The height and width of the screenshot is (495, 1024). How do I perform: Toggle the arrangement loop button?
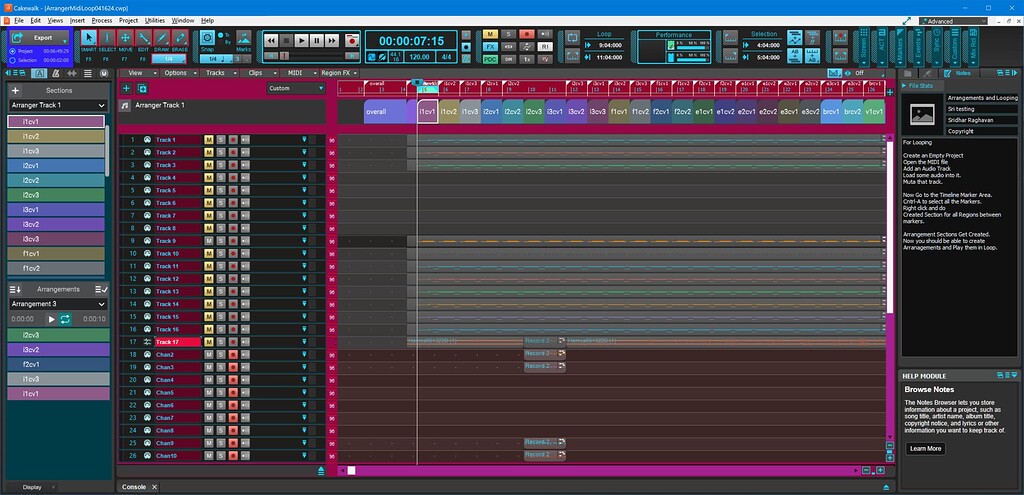pos(65,319)
